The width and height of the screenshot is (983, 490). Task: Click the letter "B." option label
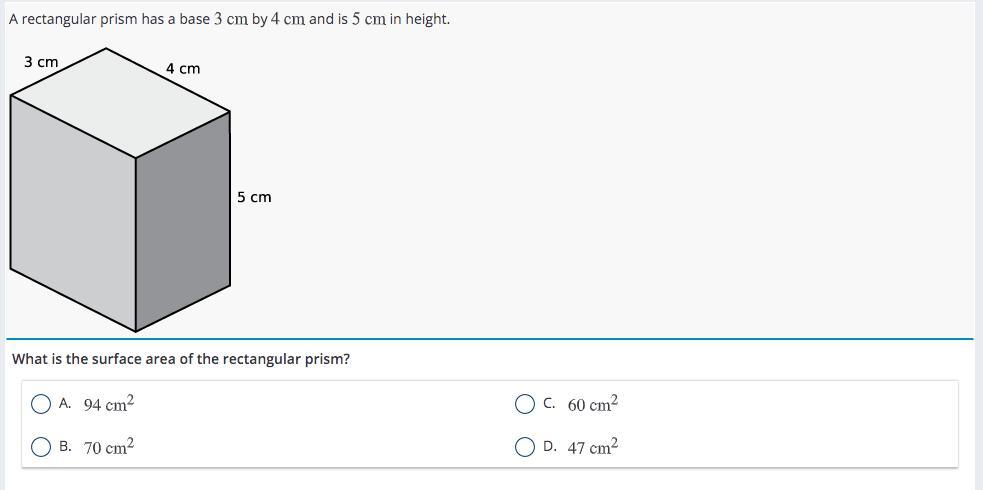[x=65, y=447]
